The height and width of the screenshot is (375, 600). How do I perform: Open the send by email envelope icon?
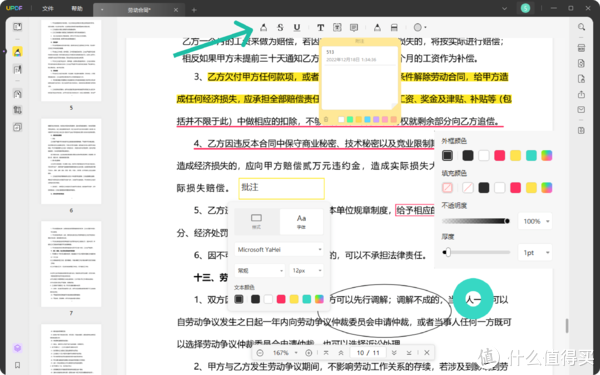581,110
